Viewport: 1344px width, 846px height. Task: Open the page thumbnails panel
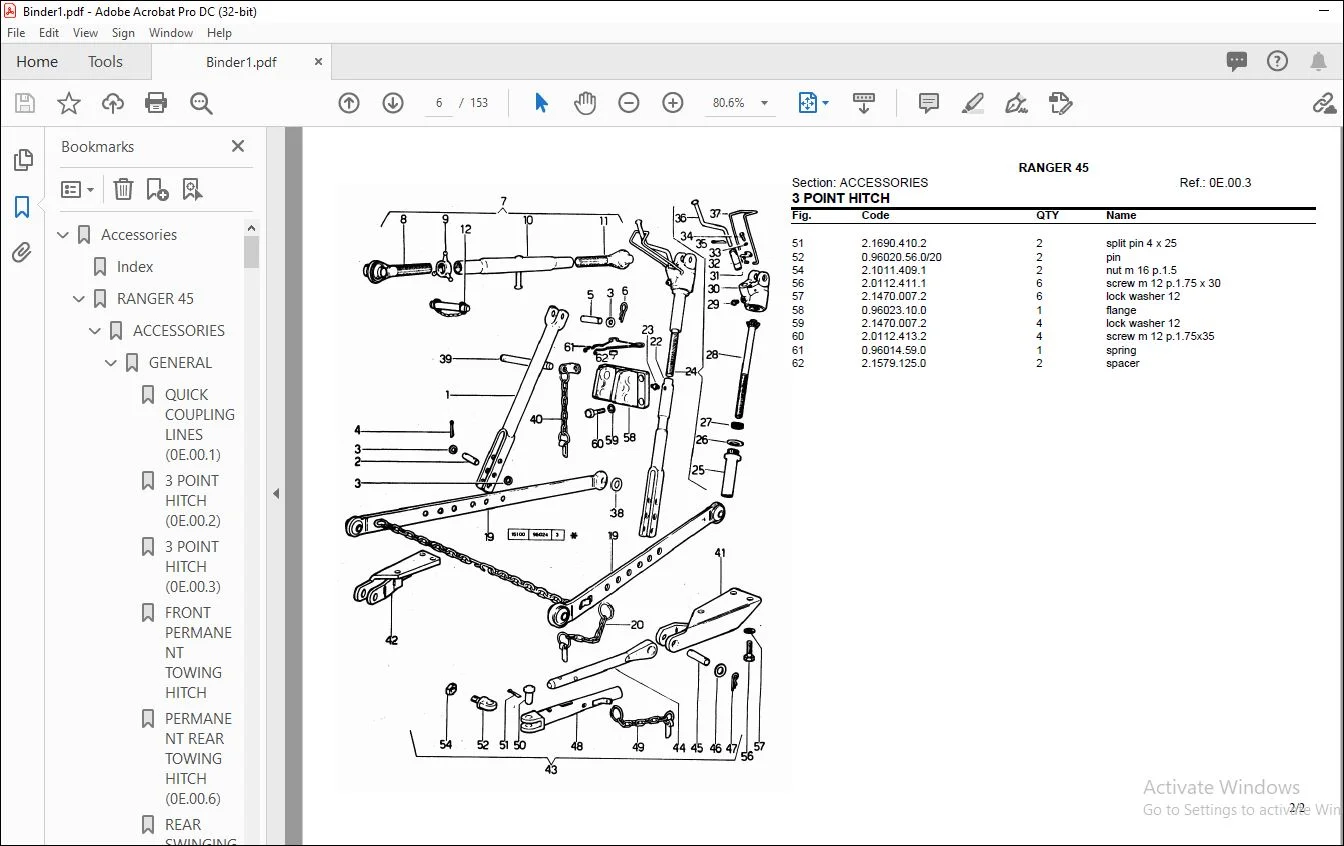pyautogui.click(x=22, y=160)
